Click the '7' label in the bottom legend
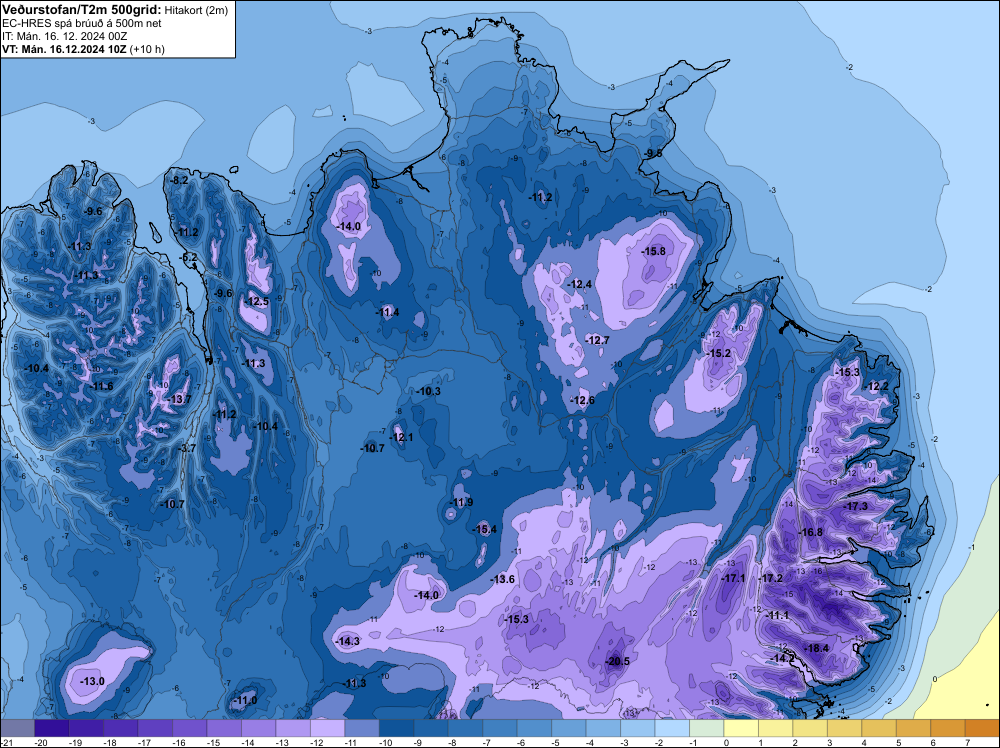The image size is (1000, 748). point(968,742)
